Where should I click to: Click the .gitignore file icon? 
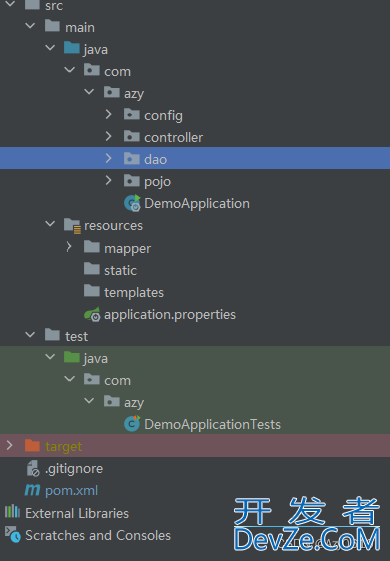click(x=33, y=468)
